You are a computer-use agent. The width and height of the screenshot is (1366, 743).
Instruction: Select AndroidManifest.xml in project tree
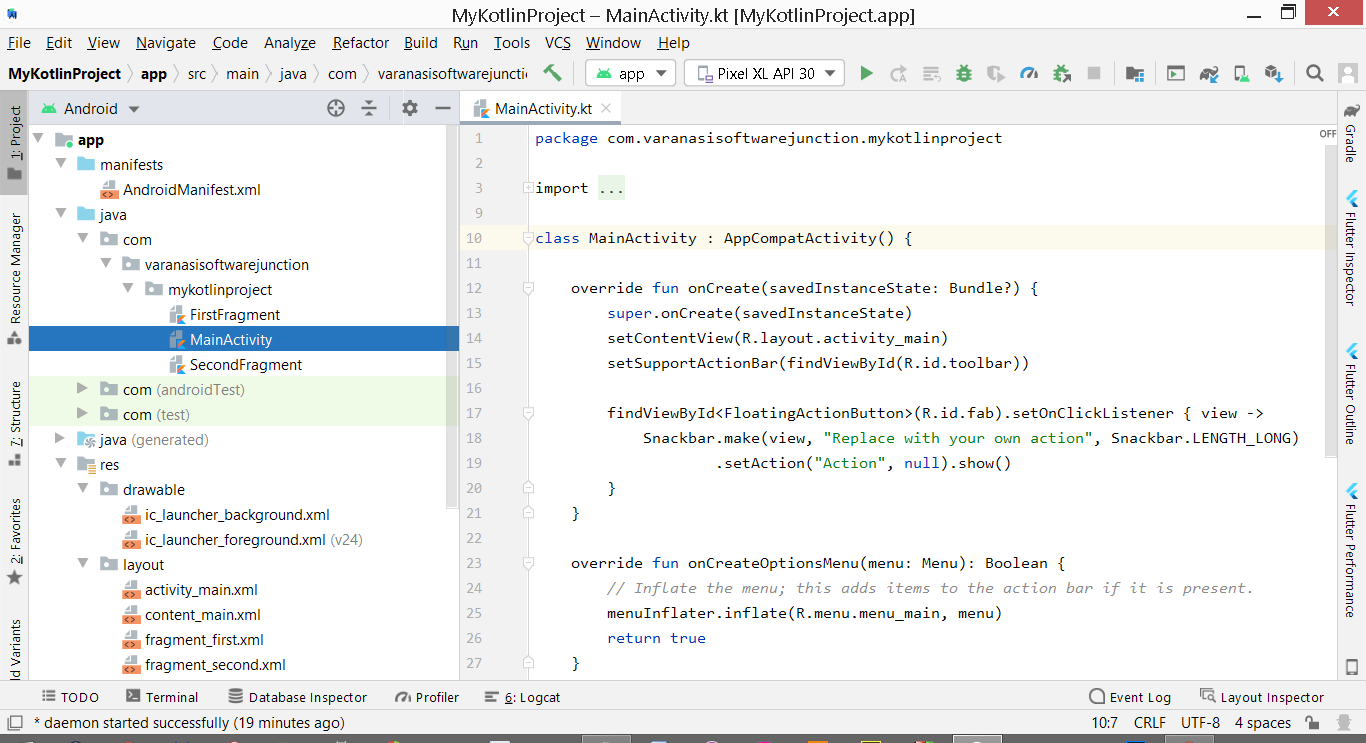pos(180,189)
